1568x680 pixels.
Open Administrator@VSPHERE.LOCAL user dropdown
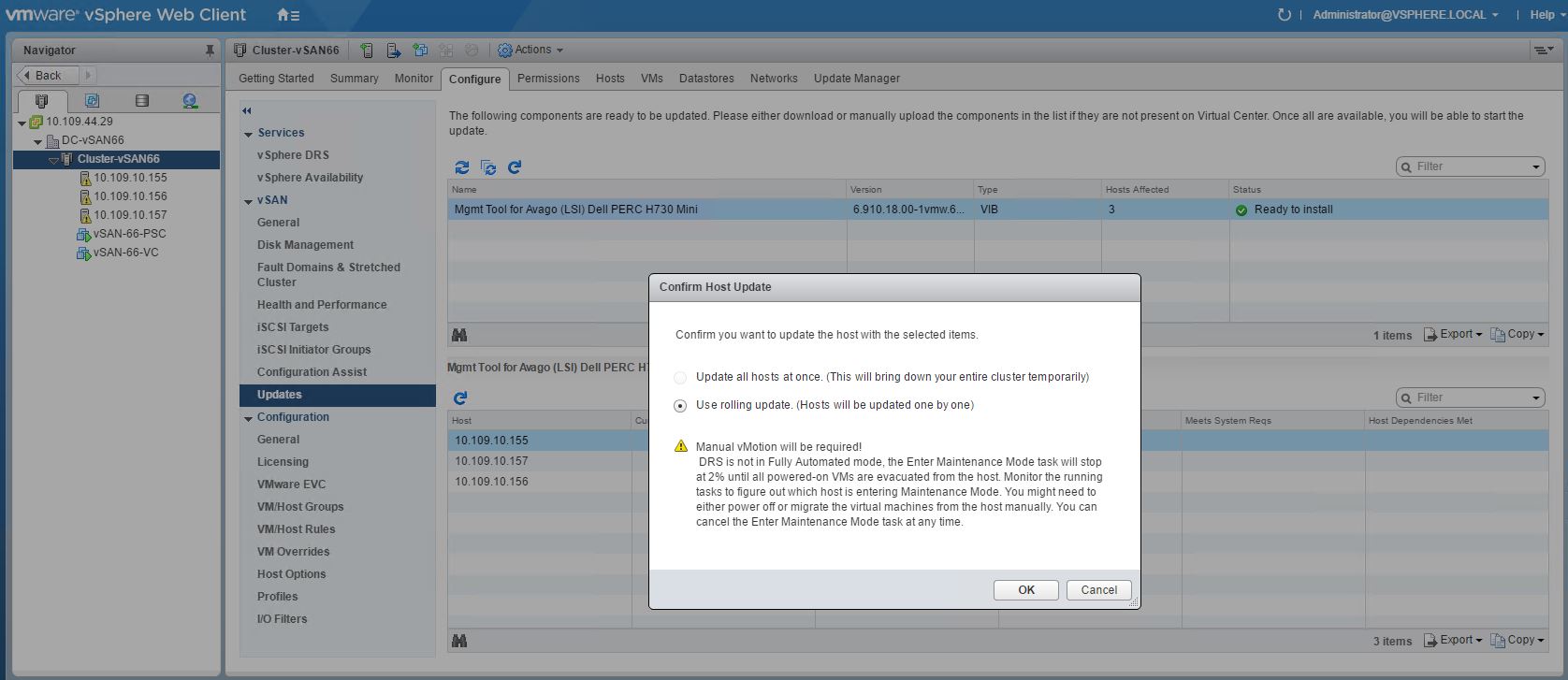[x=1405, y=15]
